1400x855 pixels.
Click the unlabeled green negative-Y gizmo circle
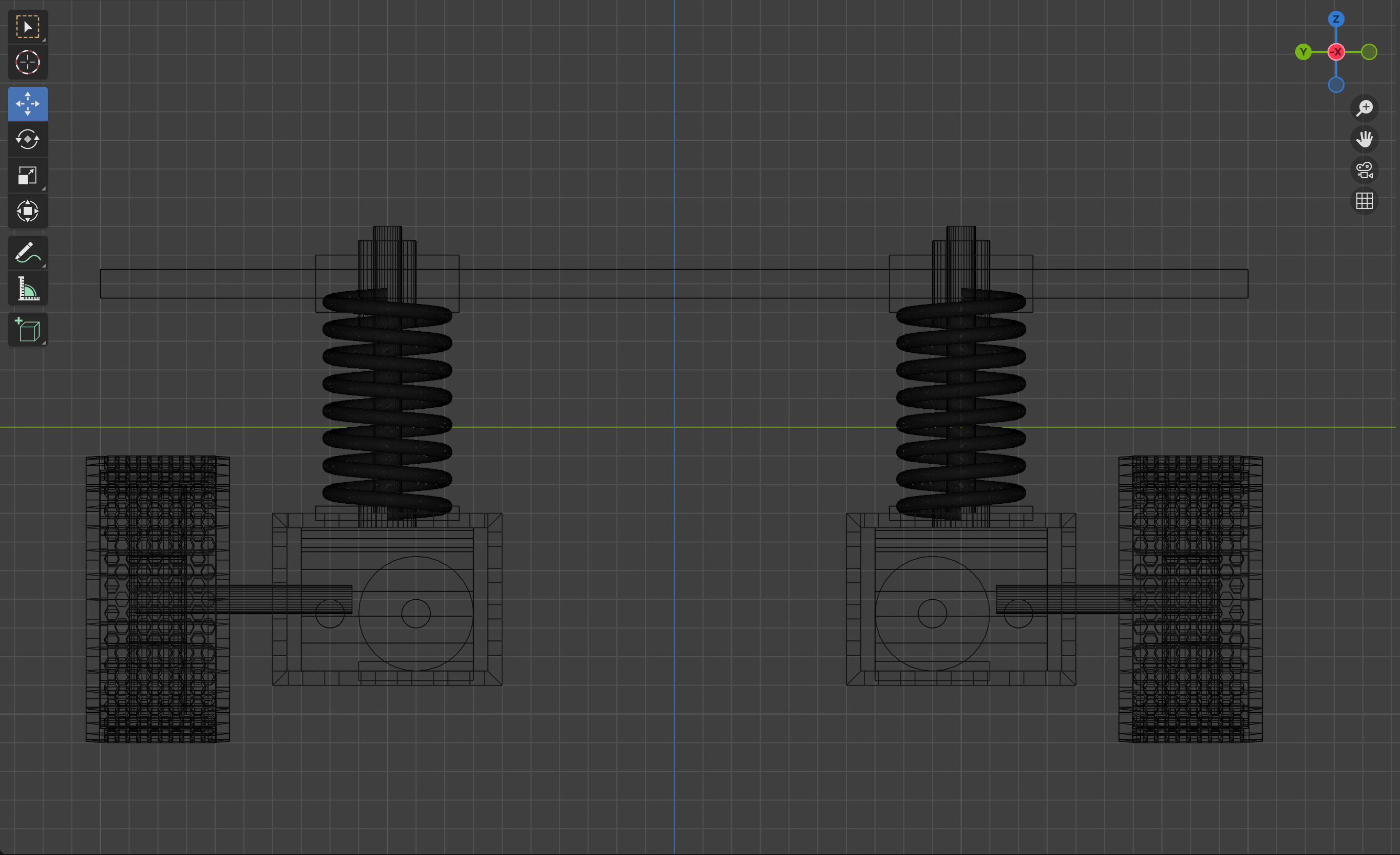click(1369, 52)
